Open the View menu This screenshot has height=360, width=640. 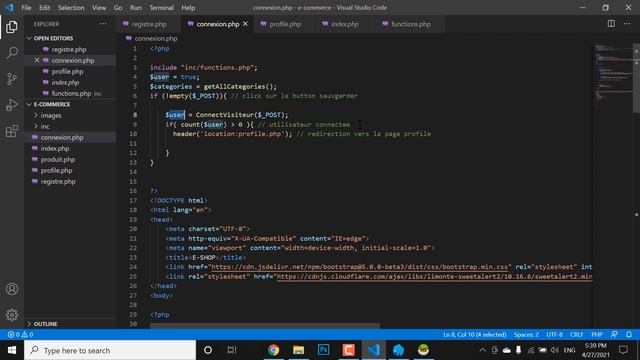(x=99, y=8)
